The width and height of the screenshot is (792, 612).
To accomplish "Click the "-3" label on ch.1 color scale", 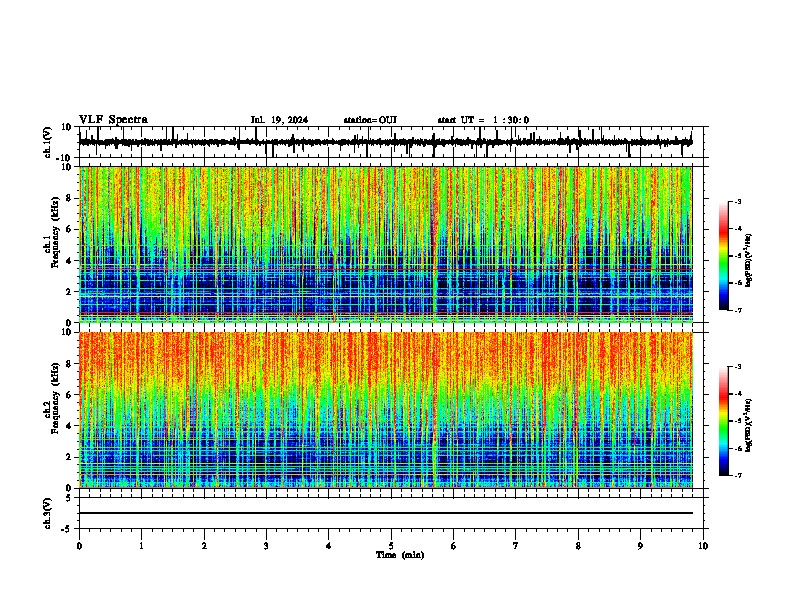I will [737, 201].
